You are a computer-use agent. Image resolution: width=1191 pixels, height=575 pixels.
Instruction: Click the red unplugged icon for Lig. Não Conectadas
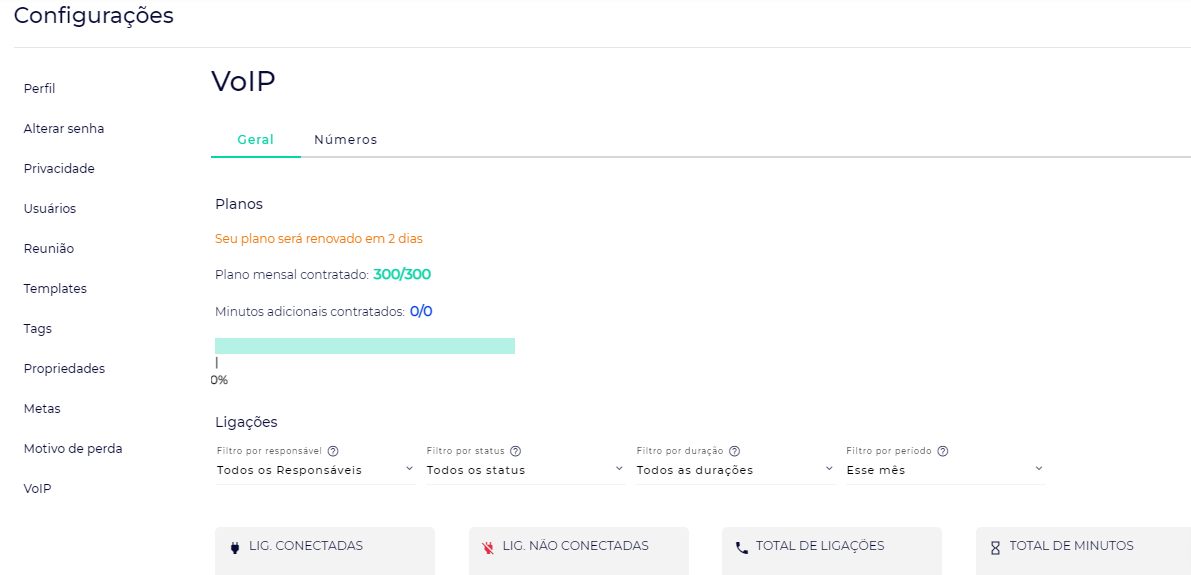[x=488, y=547]
